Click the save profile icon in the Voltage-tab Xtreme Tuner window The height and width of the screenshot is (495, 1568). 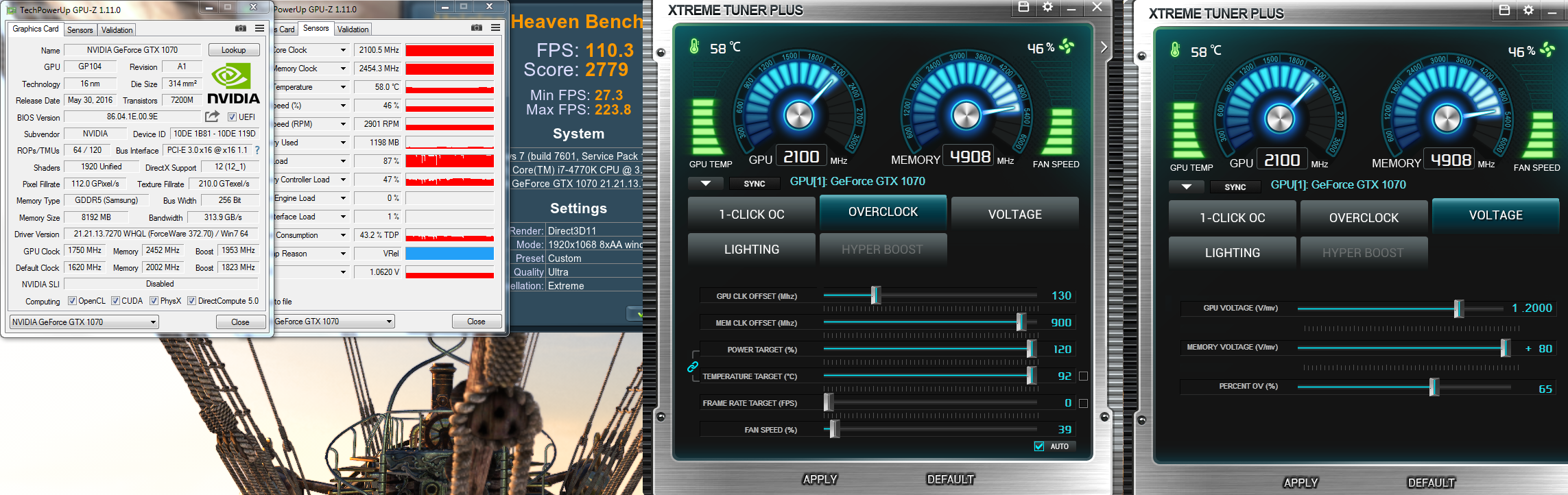1504,10
